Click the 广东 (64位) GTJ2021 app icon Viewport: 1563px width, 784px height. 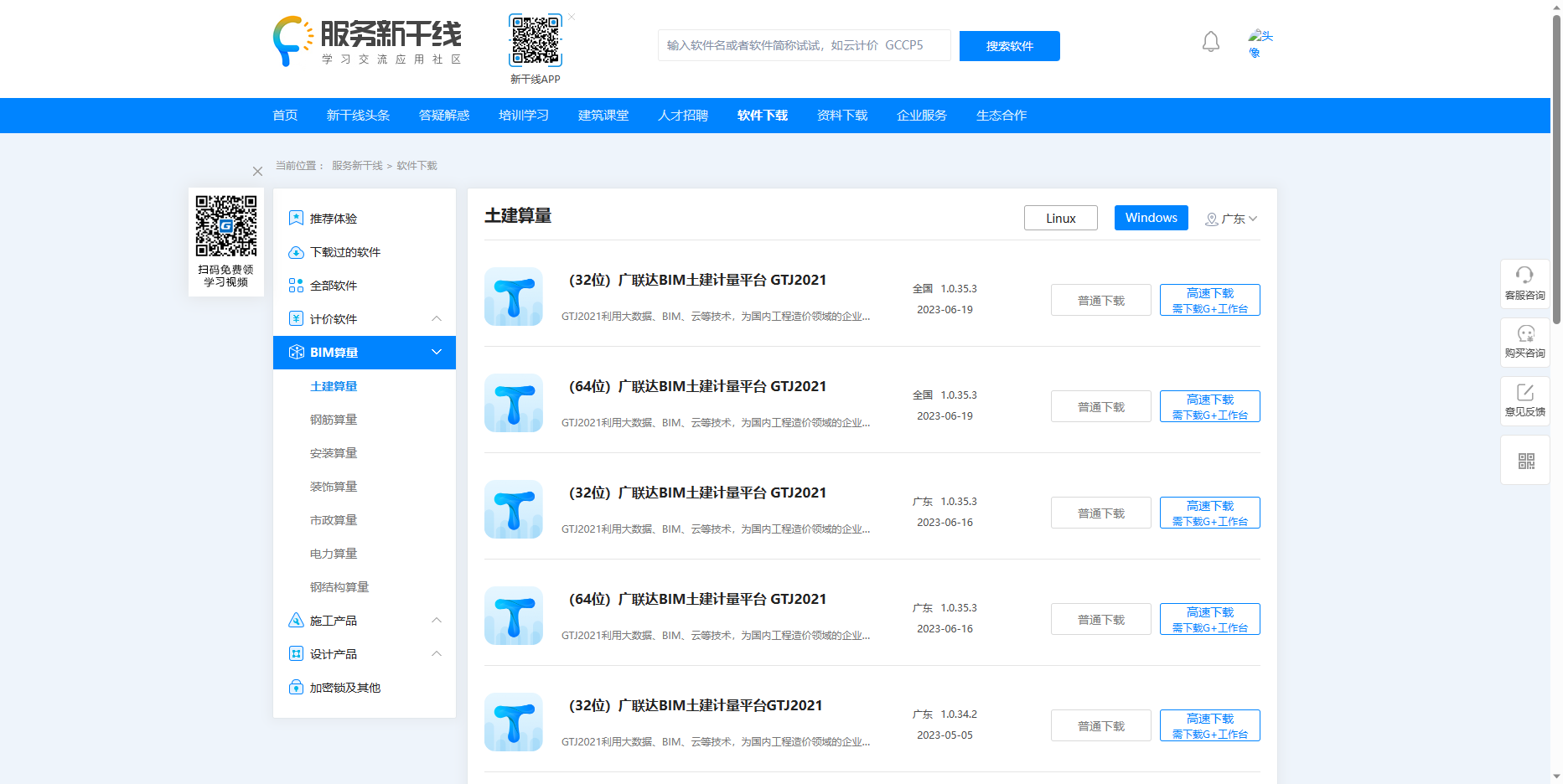[514, 616]
